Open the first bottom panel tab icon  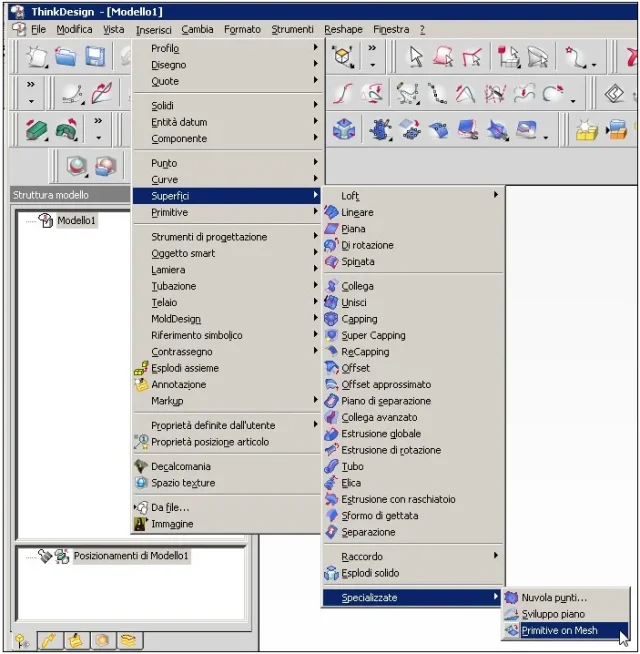click(21, 640)
